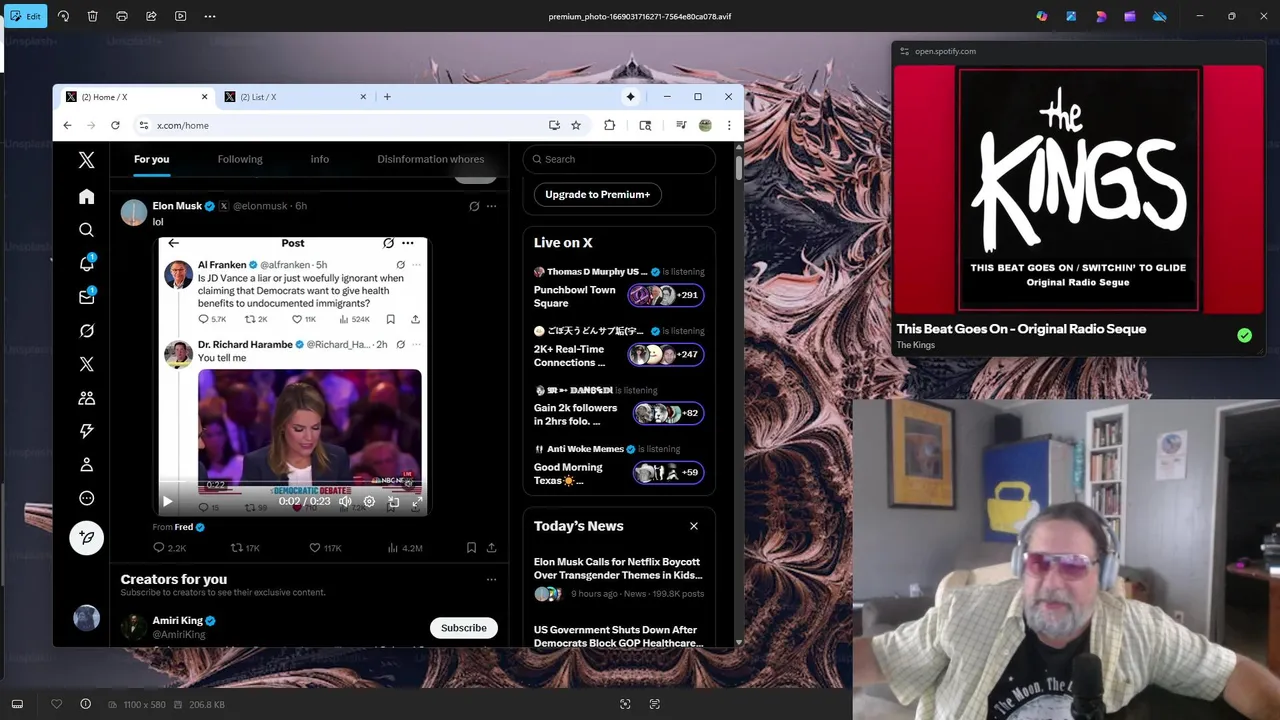Open Photos 'See more' ellipsis menu

tap(209, 16)
